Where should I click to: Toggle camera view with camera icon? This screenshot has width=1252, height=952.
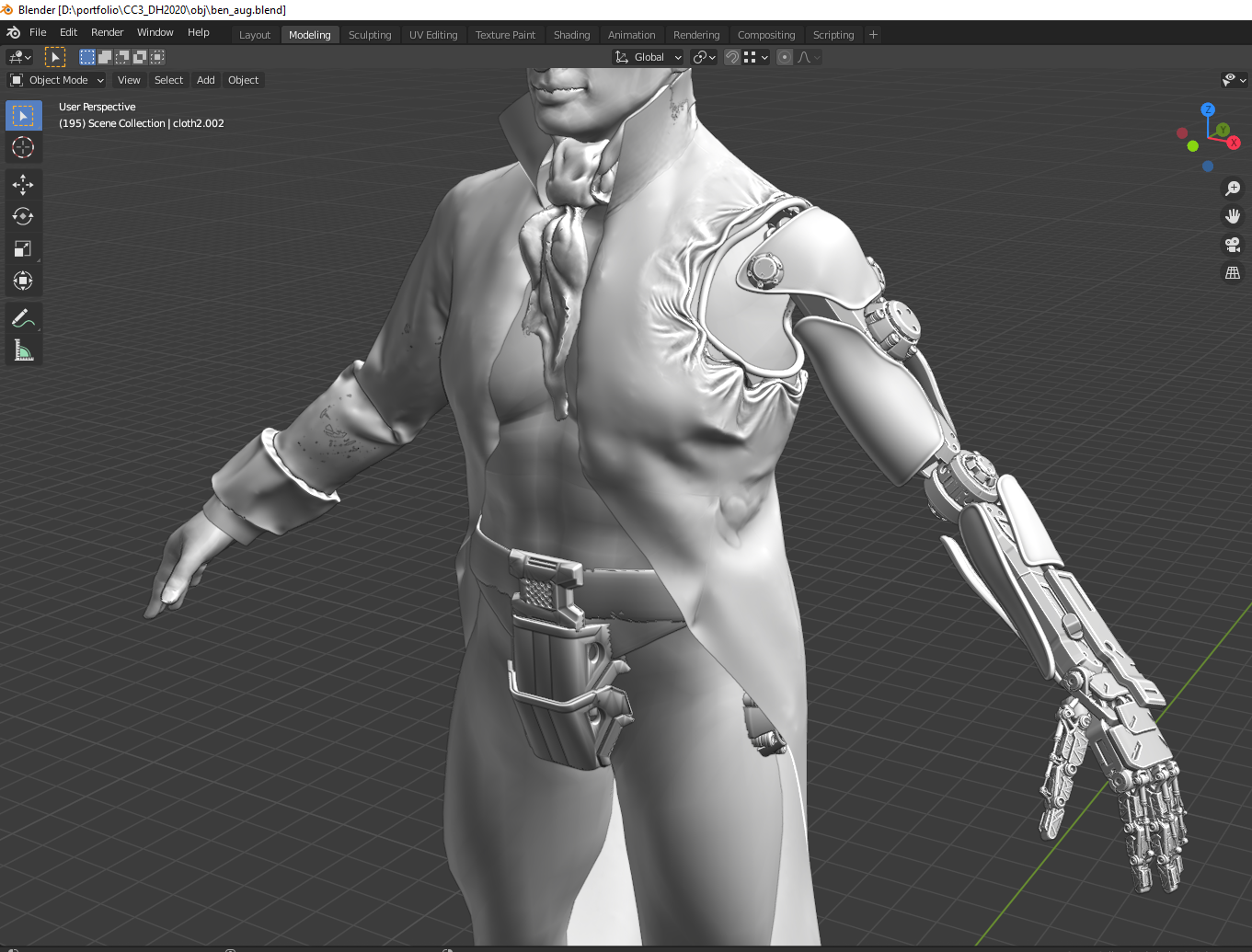pyautogui.click(x=1233, y=245)
